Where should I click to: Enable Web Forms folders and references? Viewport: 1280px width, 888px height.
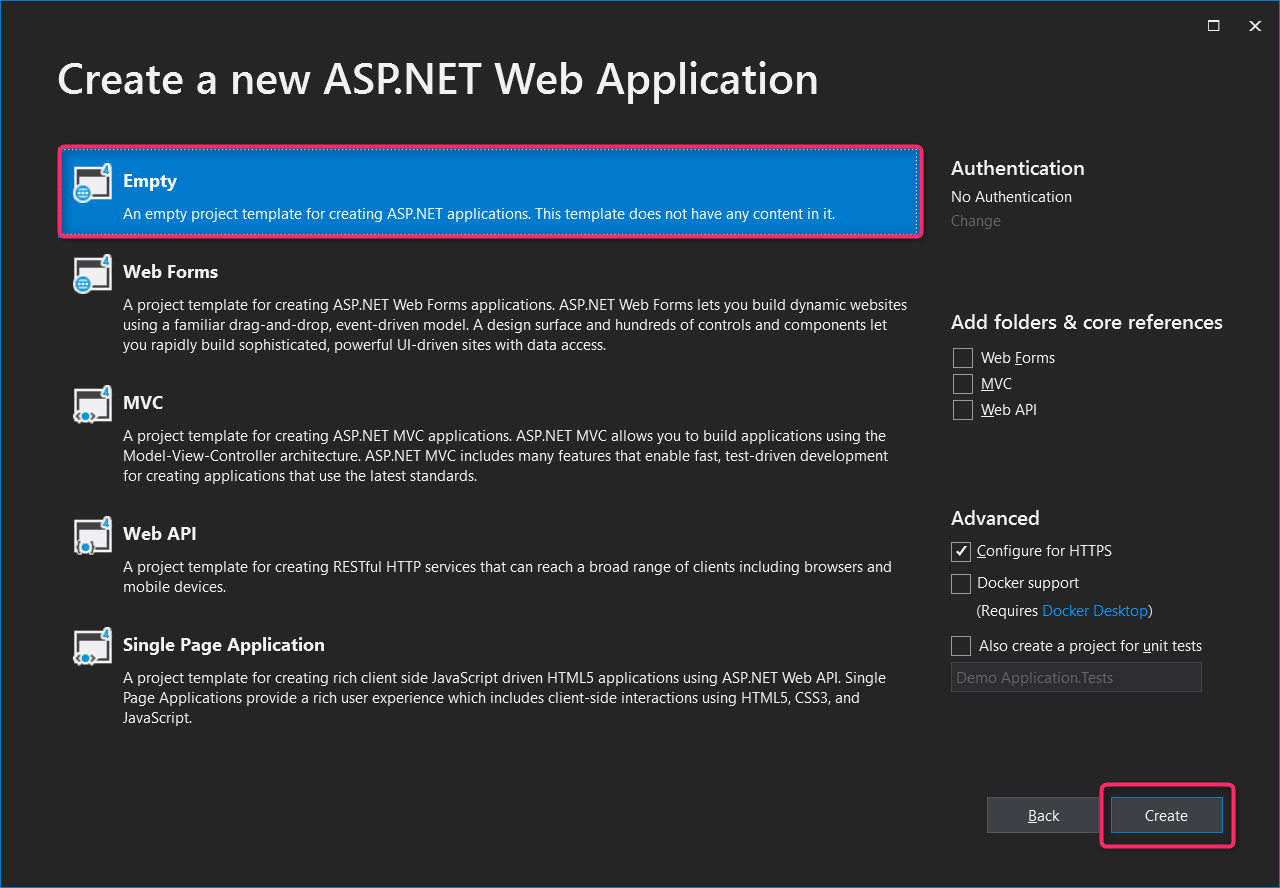(x=963, y=358)
